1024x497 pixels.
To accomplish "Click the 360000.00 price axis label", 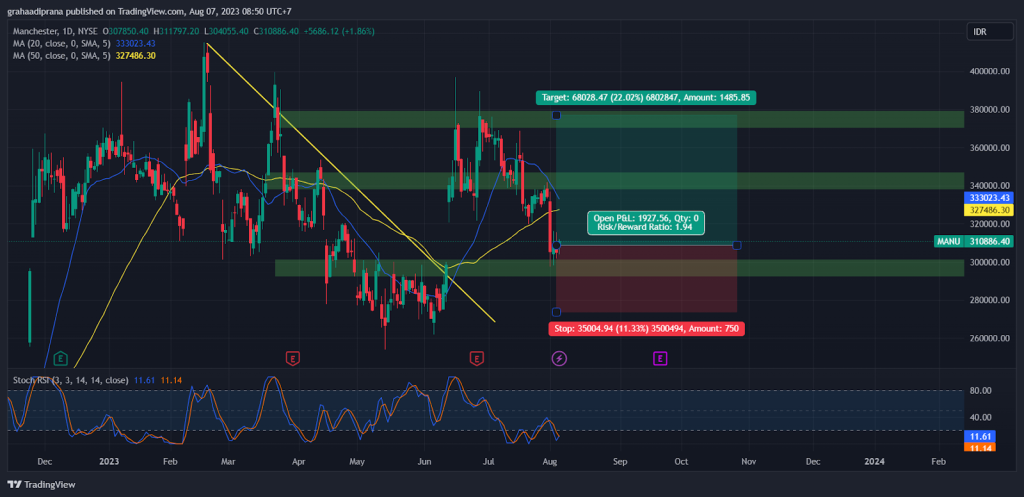I will pos(990,148).
